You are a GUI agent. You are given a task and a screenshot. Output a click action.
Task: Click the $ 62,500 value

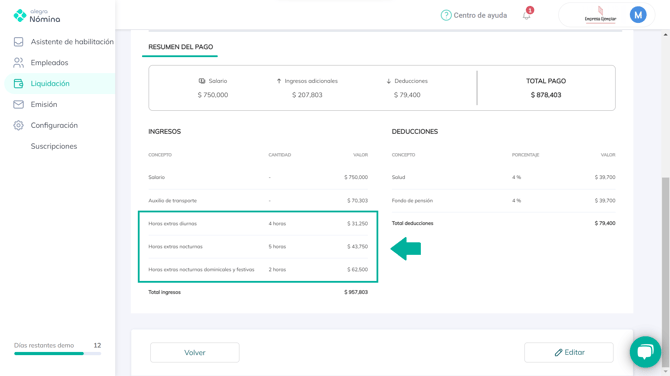pos(357,270)
